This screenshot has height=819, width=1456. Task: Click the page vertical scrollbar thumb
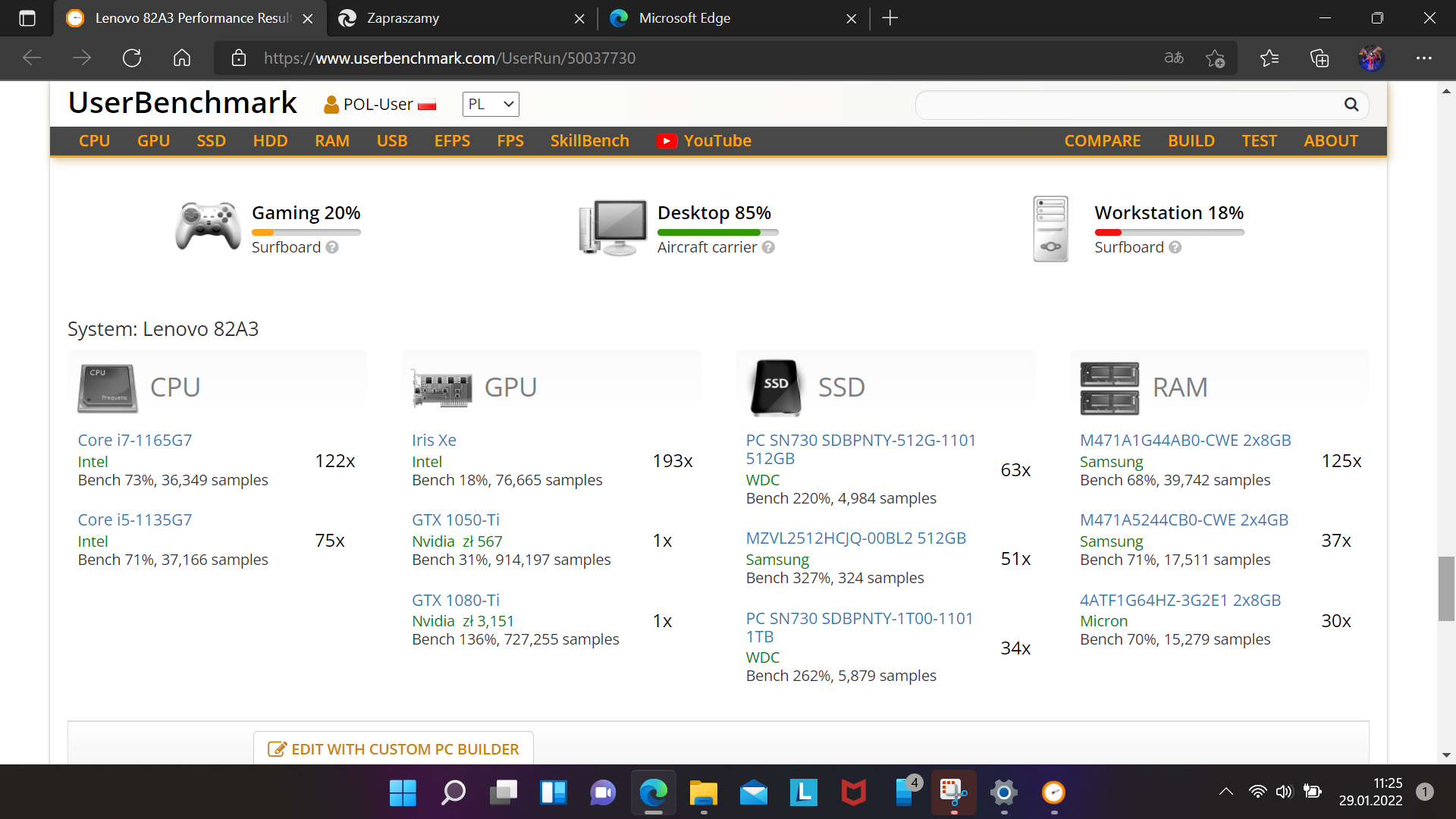1446,588
